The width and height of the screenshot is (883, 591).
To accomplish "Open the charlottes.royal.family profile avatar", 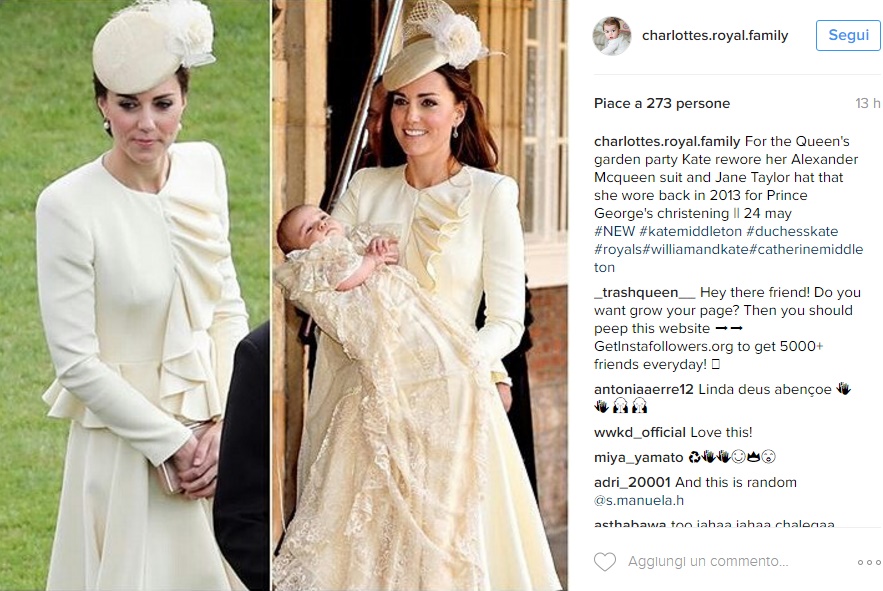I will (612, 36).
